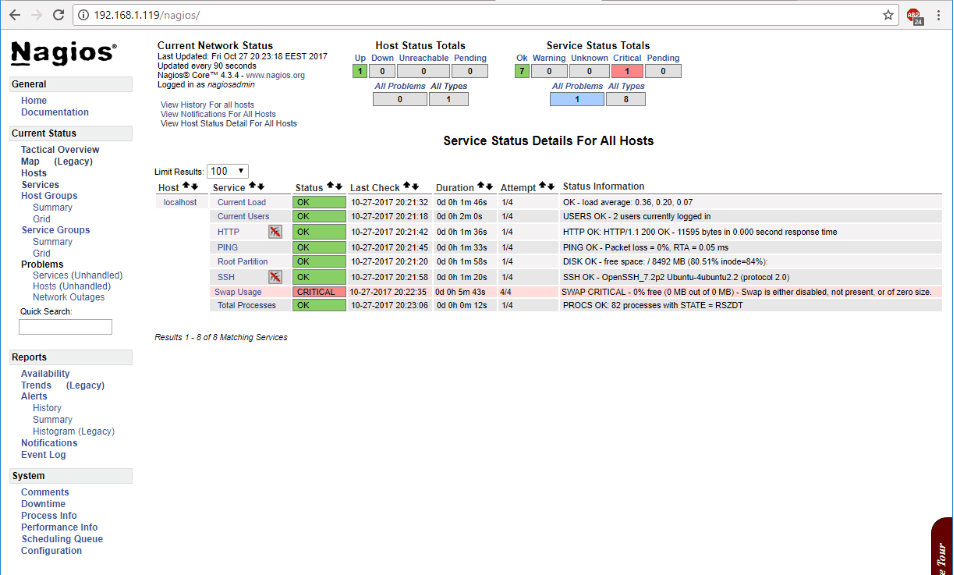Click the Nagios logo
The width and height of the screenshot is (954, 575).
tap(63, 54)
